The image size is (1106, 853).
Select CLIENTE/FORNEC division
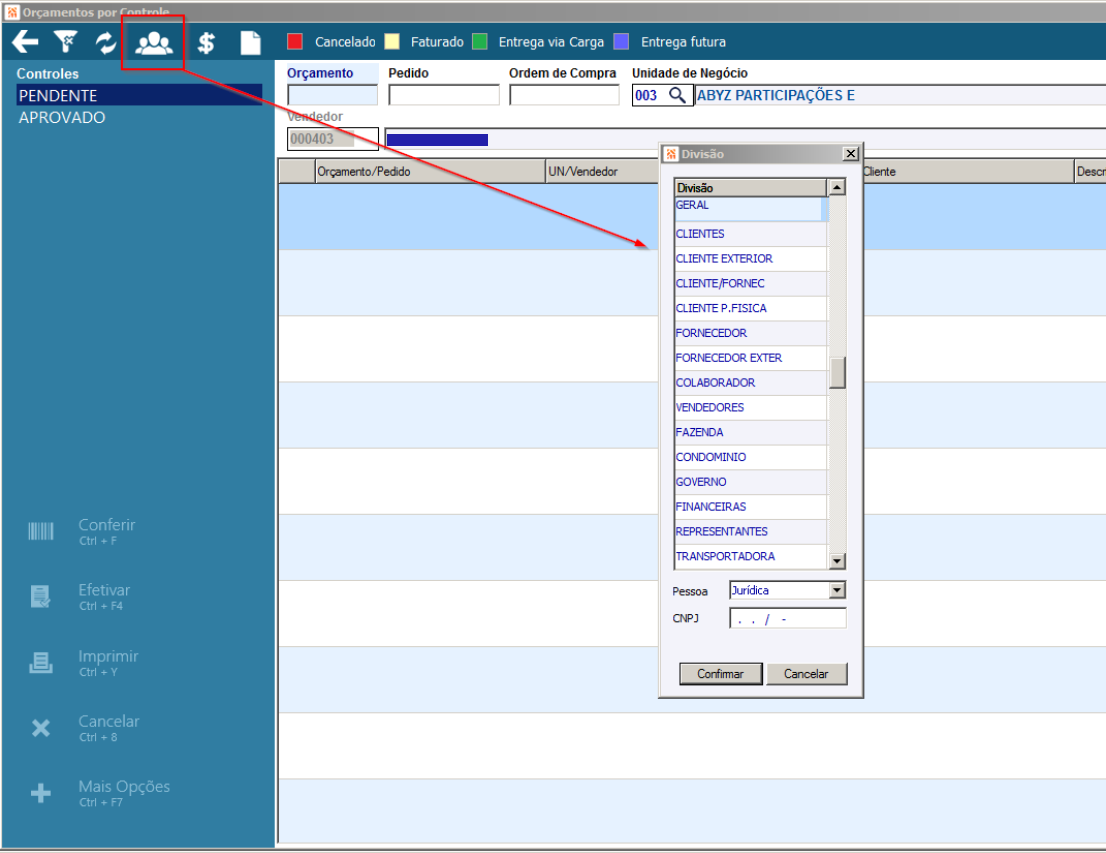750,284
